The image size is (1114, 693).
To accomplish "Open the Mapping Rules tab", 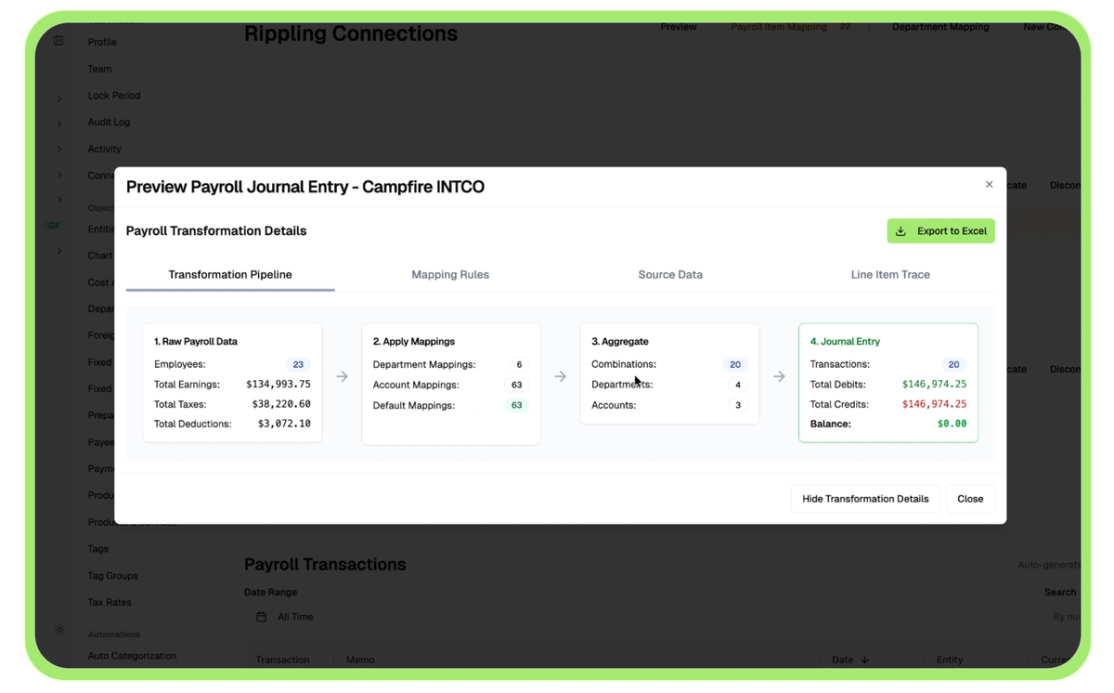I will pyautogui.click(x=450, y=274).
